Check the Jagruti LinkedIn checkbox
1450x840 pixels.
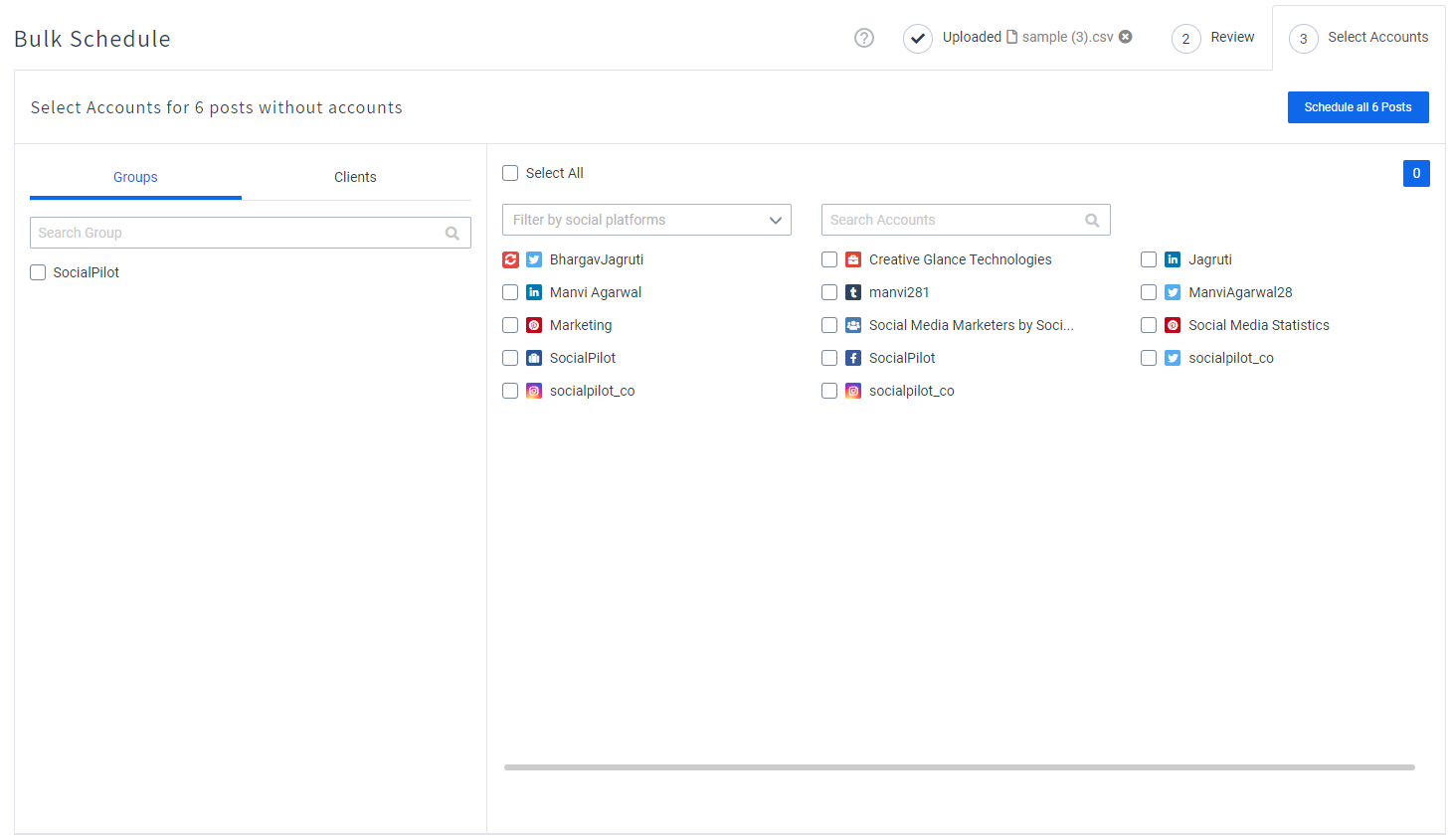(1149, 259)
